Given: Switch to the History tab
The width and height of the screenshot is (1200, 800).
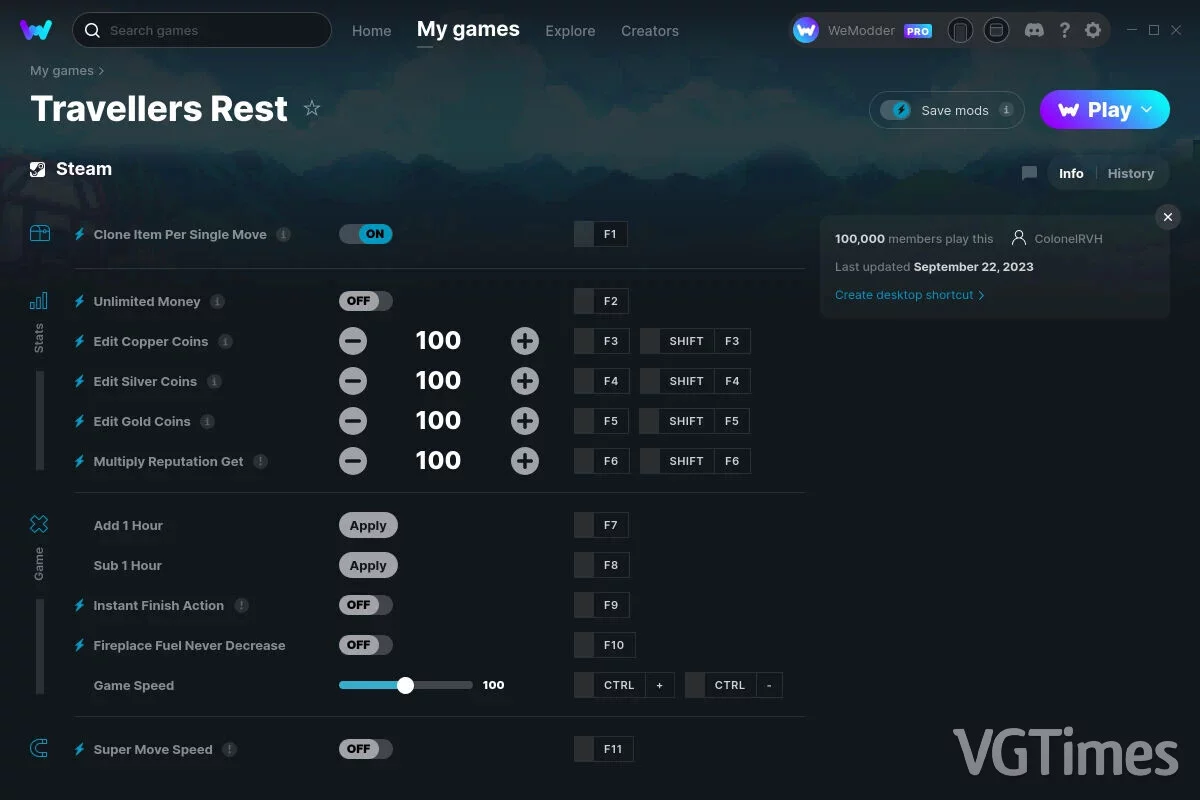Looking at the screenshot, I should tap(1131, 173).
